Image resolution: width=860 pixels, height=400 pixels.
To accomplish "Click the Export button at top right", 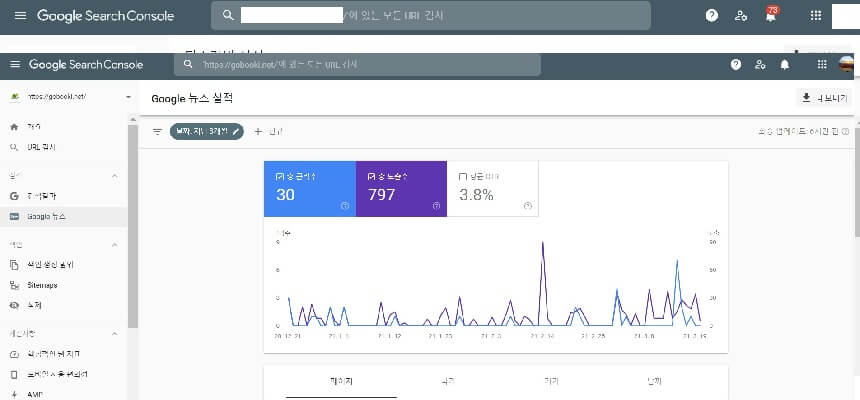I will click(823, 98).
